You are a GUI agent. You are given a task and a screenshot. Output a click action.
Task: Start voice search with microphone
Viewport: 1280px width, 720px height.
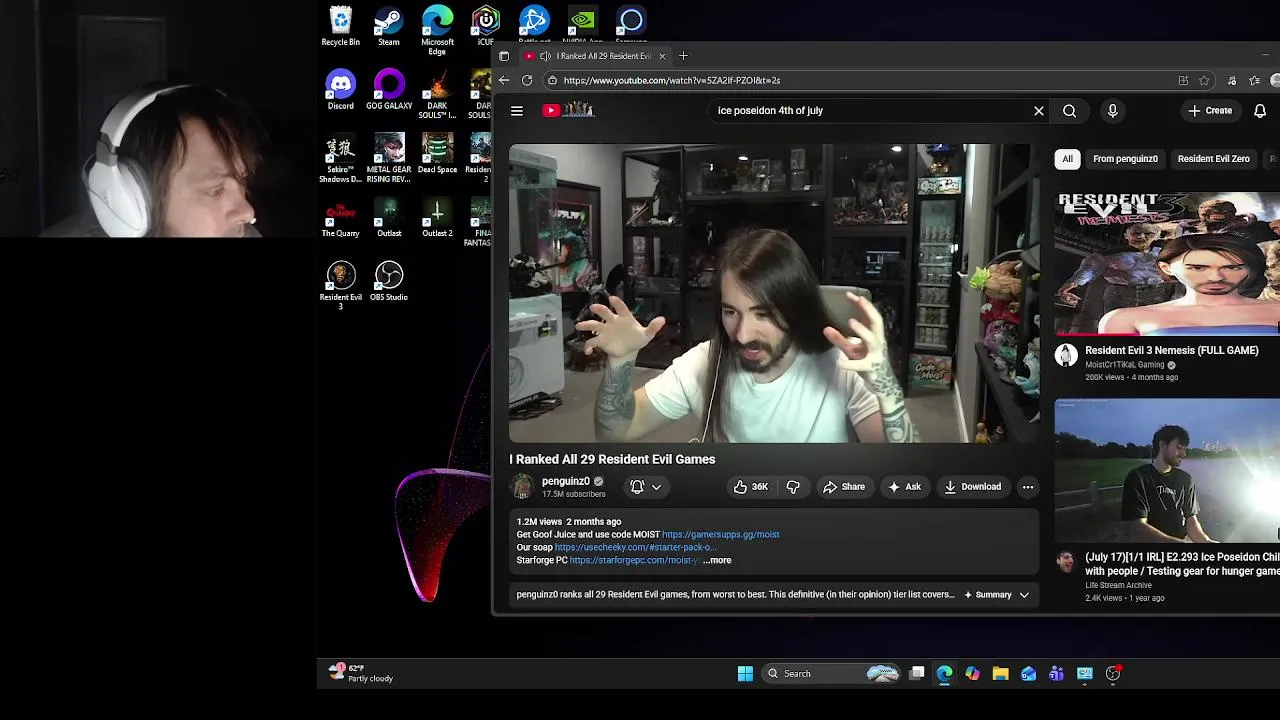click(1112, 111)
